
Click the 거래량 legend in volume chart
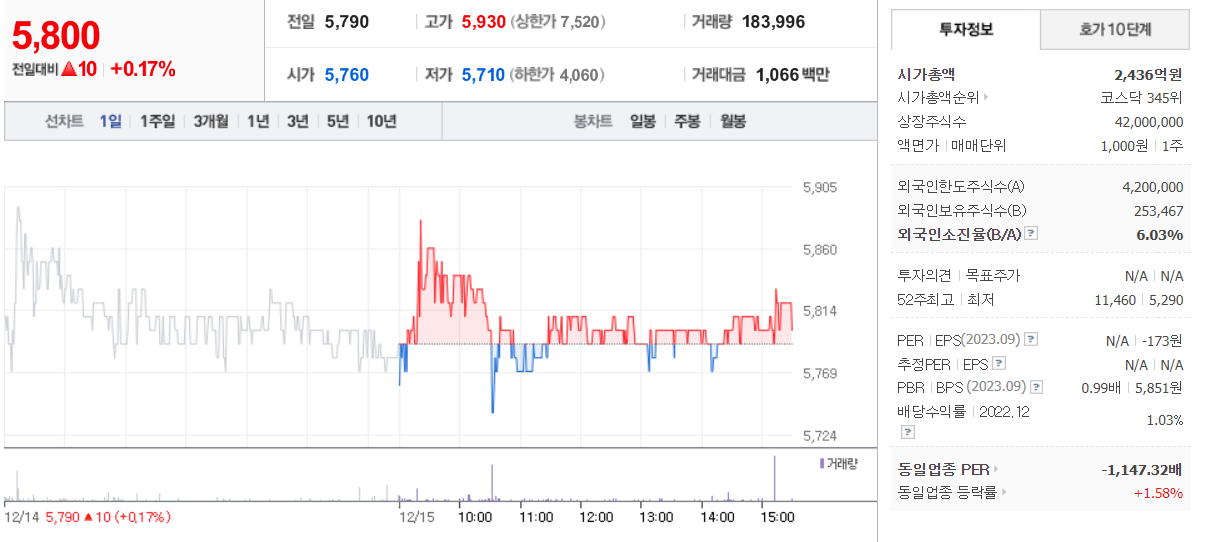point(841,464)
